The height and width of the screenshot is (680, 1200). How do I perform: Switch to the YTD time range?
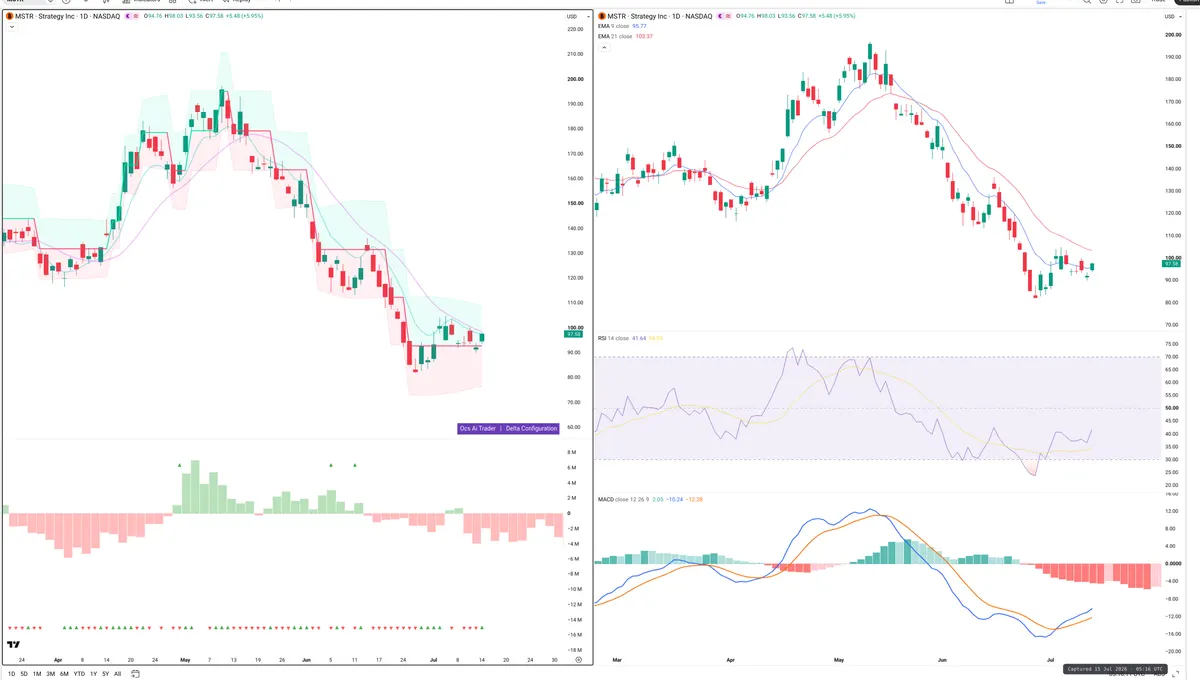[79, 674]
